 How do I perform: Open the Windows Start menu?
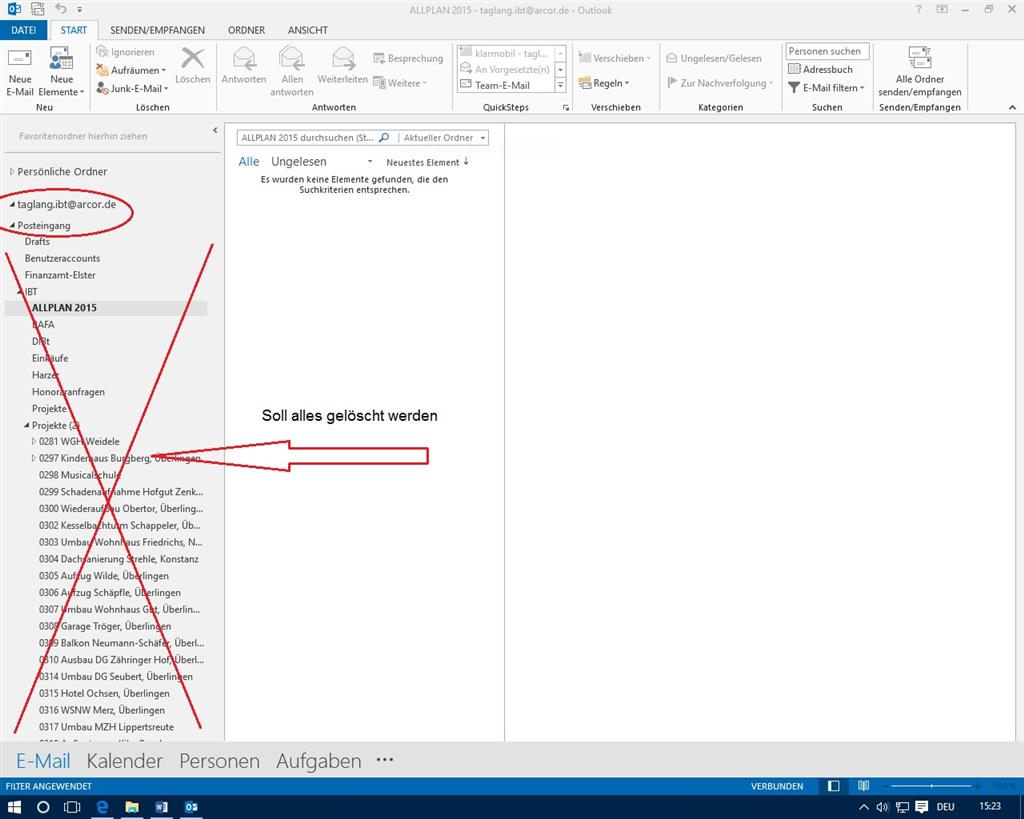(14, 807)
